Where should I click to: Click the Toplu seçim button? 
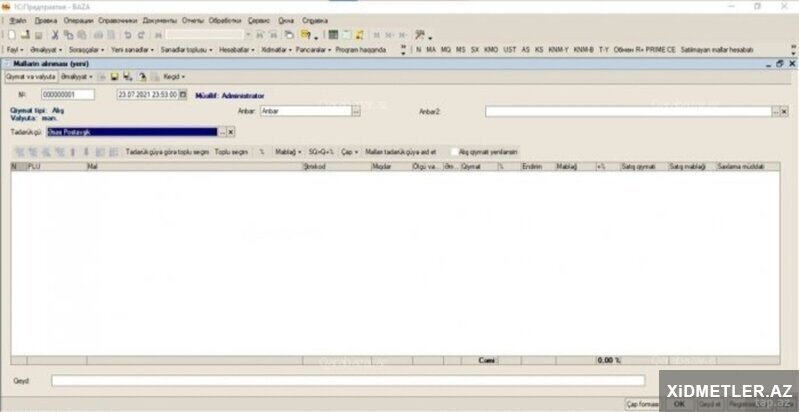pyautogui.click(x=230, y=151)
